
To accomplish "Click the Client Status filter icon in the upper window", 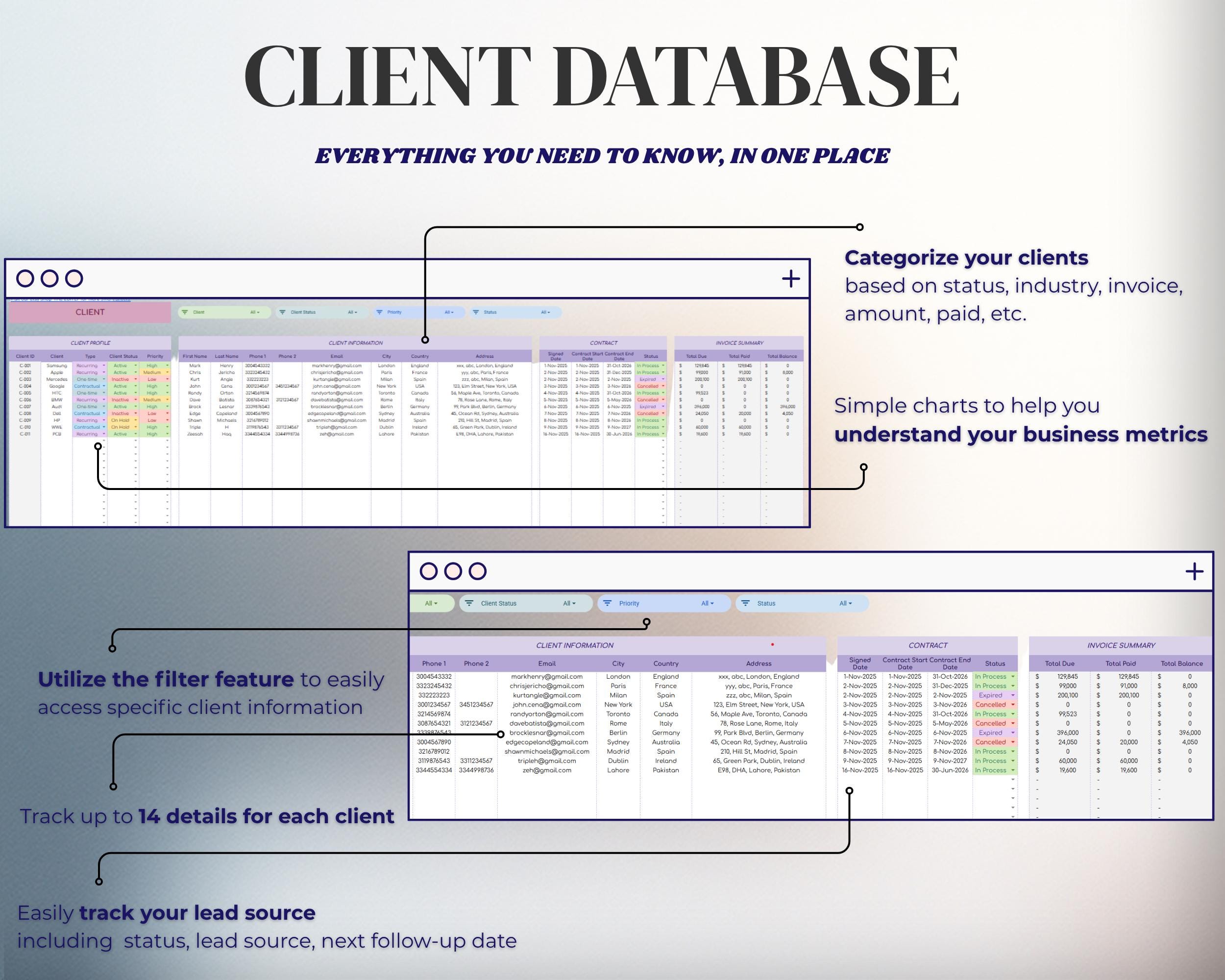I will pyautogui.click(x=282, y=312).
